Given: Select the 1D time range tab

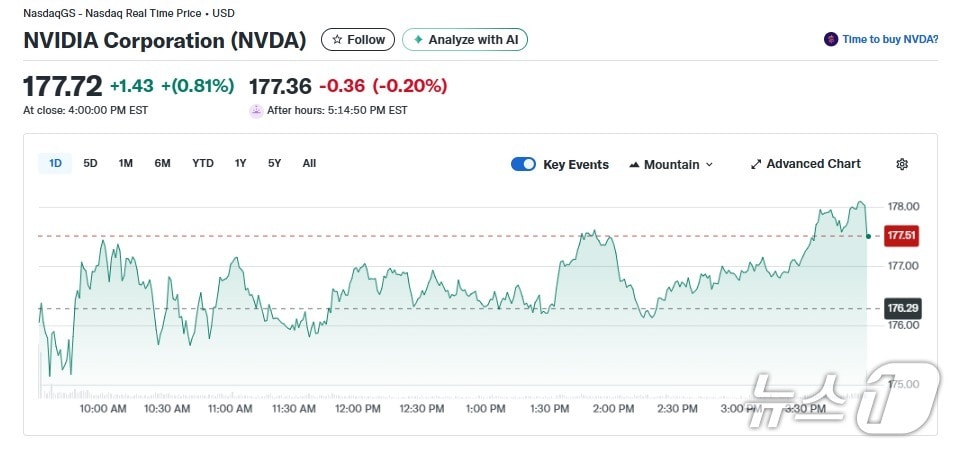Looking at the screenshot, I should 56,163.
